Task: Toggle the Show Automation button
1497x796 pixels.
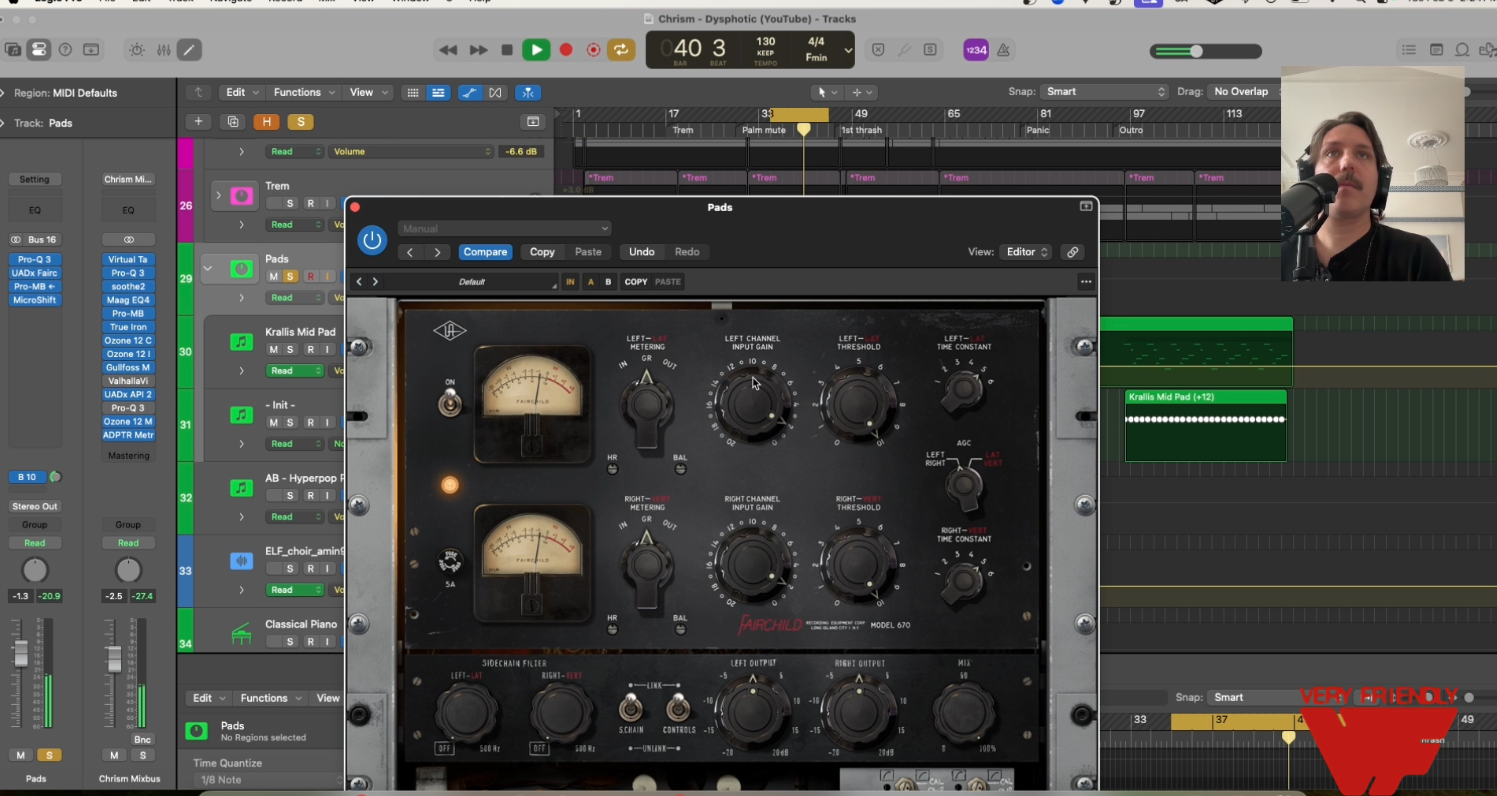Action: click(469, 92)
